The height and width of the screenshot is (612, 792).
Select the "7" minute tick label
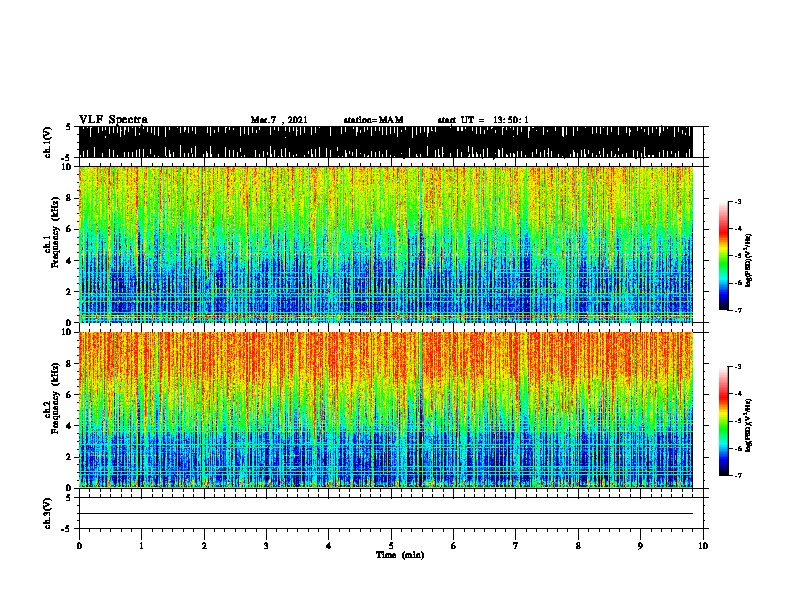[x=516, y=545]
